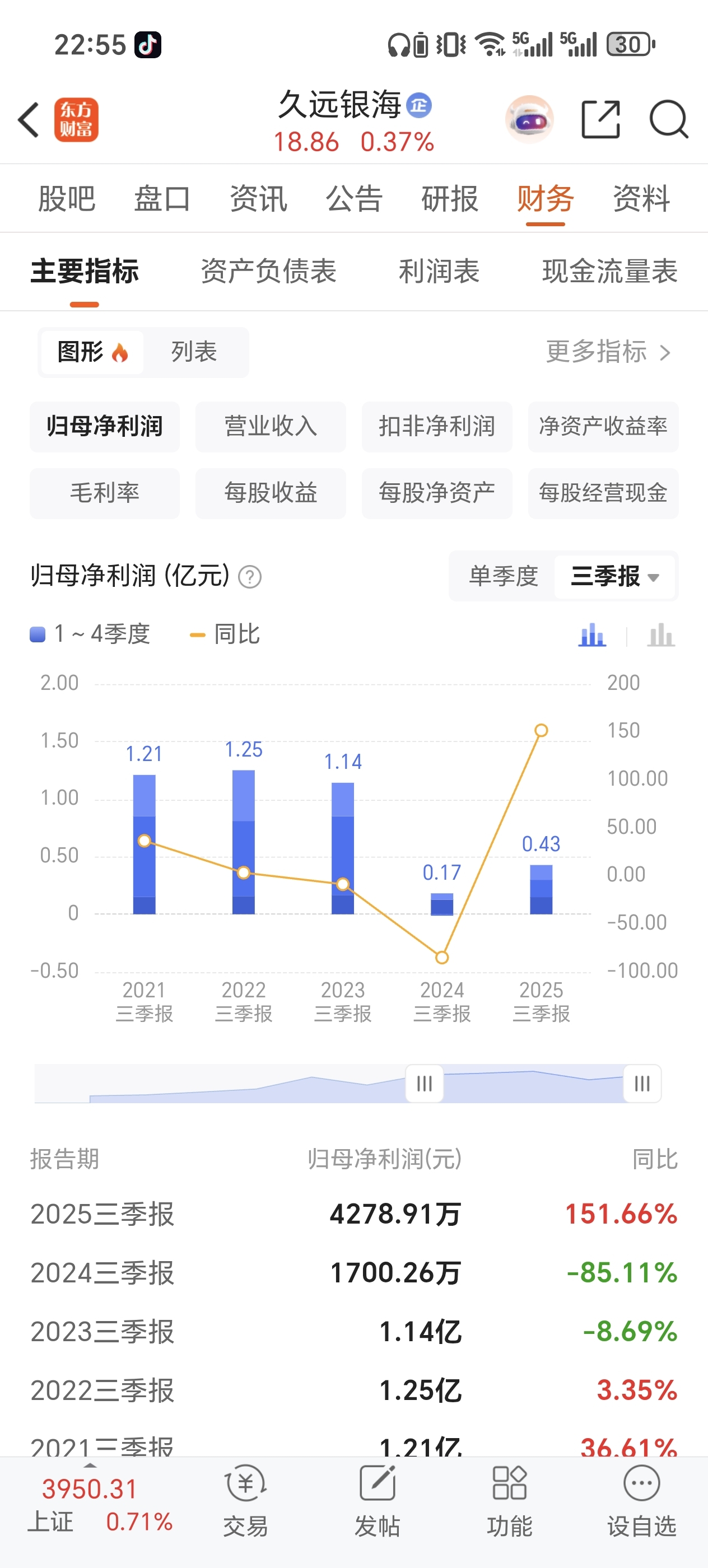
Task: Tap the 2024 三季报 bar labeled 0.17
Action: point(442,904)
